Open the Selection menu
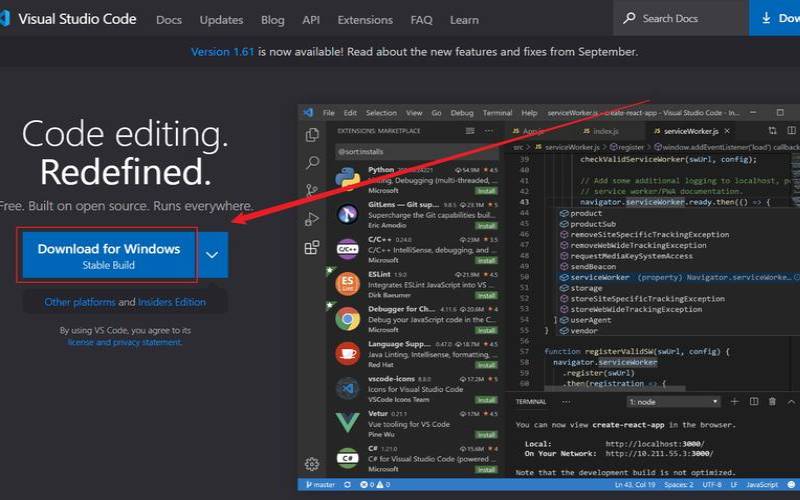The height and width of the screenshot is (500, 800). point(381,113)
